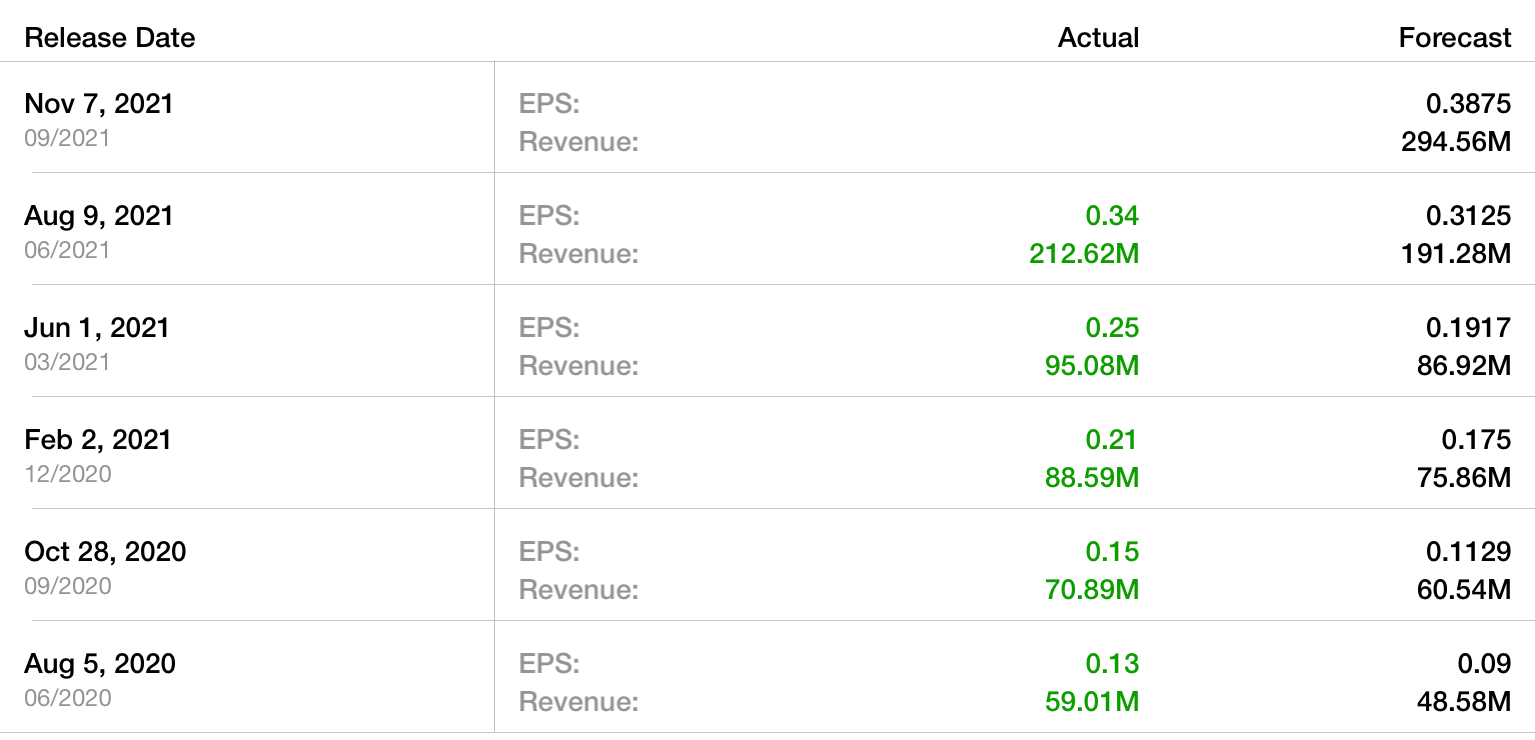This screenshot has width=1535, height=740.
Task: Open the Aug 9, 2021 earnings row
Action: (x=99, y=216)
